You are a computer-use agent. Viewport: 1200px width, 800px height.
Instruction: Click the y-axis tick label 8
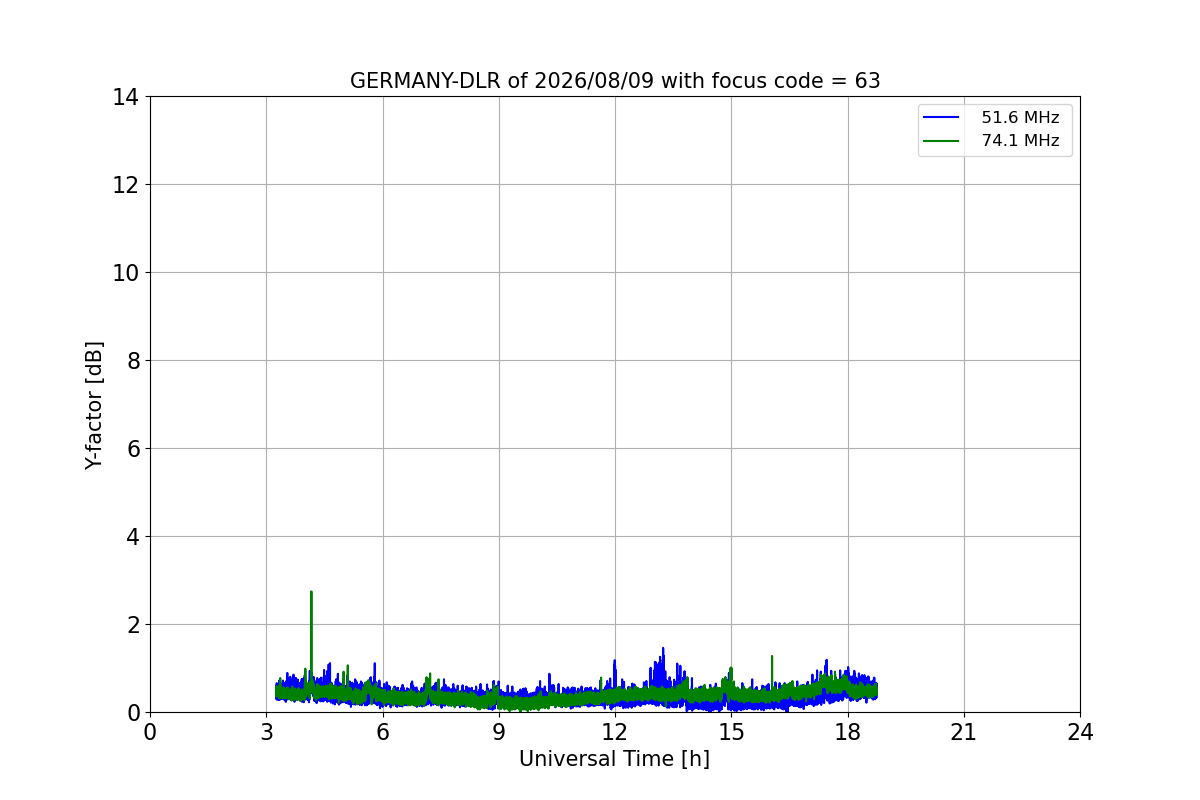point(133,361)
